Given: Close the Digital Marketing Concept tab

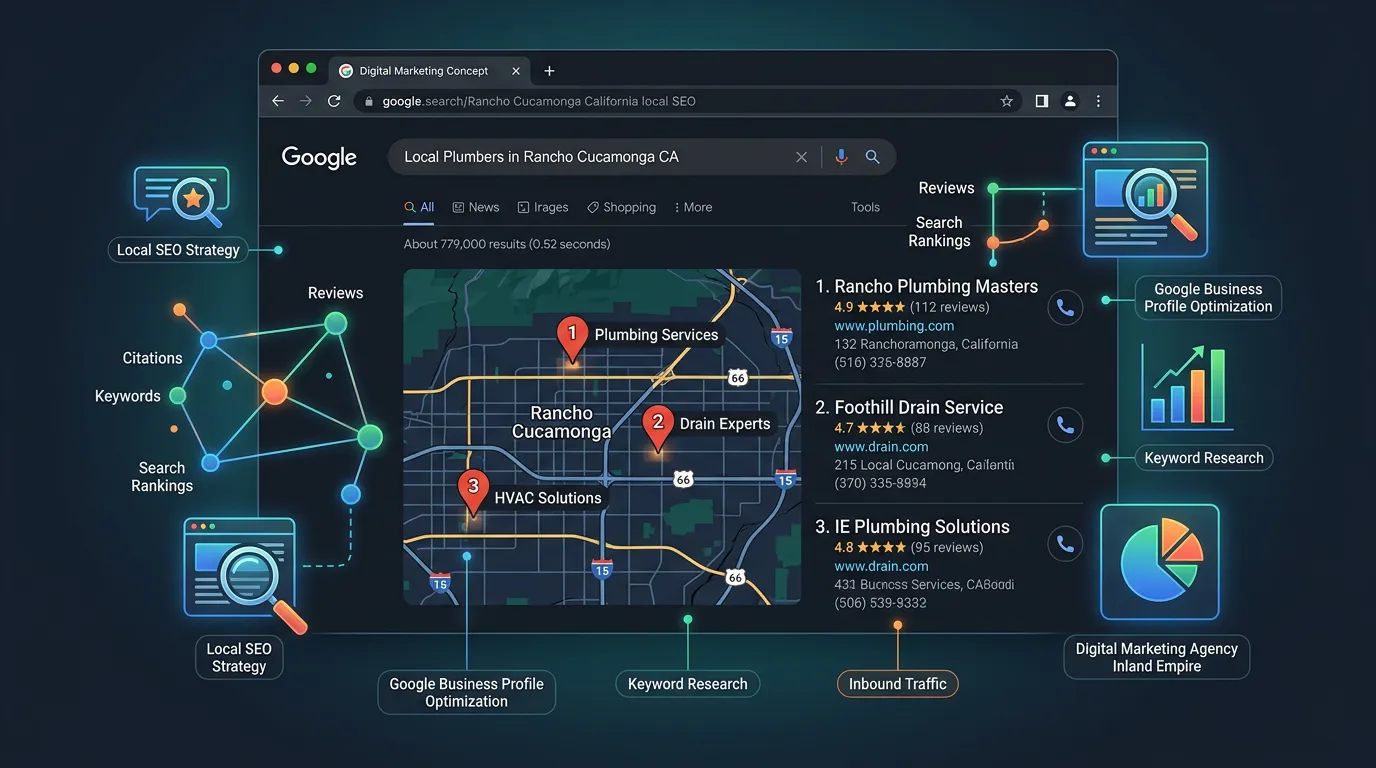Looking at the screenshot, I should (x=516, y=71).
